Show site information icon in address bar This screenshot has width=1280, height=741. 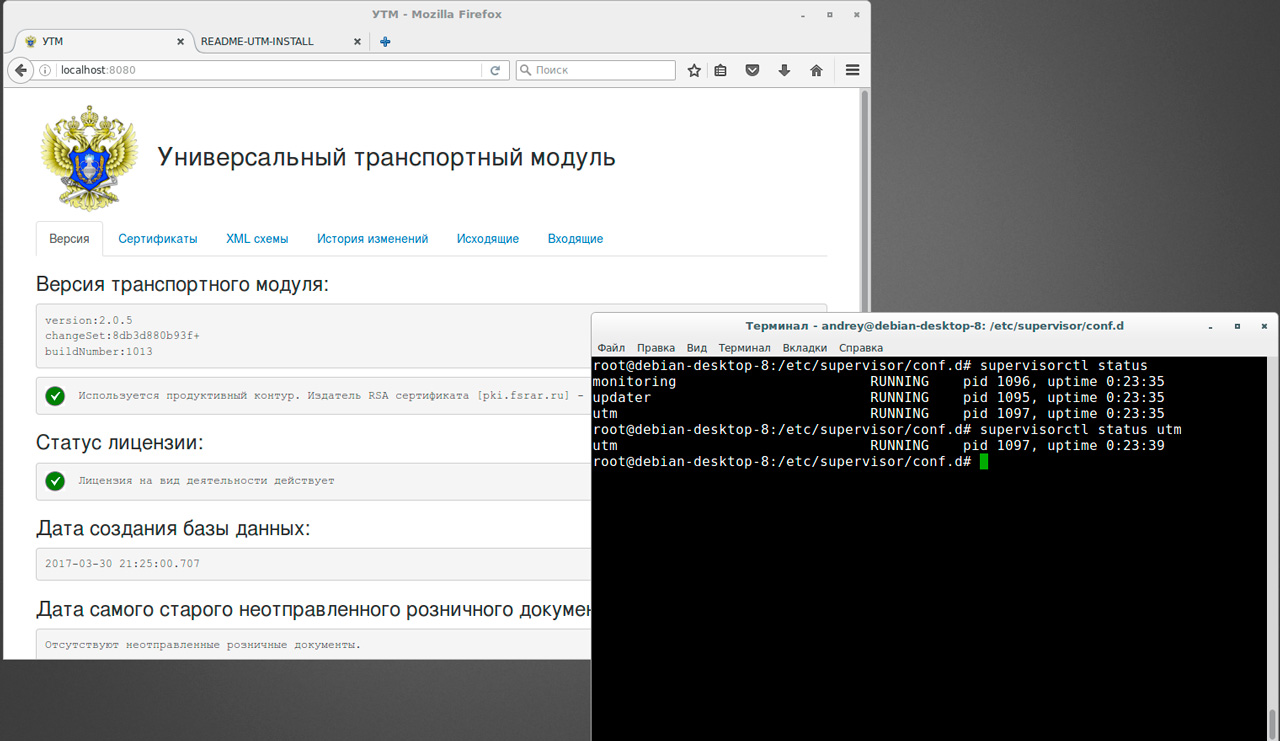tap(45, 71)
